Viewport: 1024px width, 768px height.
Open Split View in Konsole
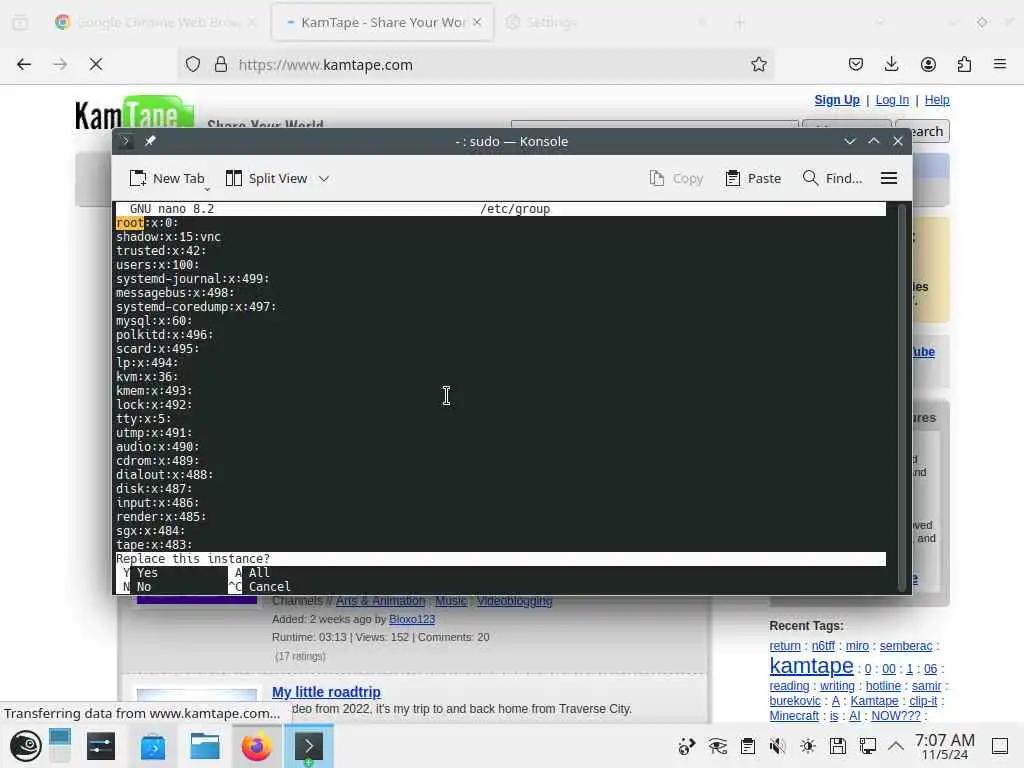[x=266, y=178]
